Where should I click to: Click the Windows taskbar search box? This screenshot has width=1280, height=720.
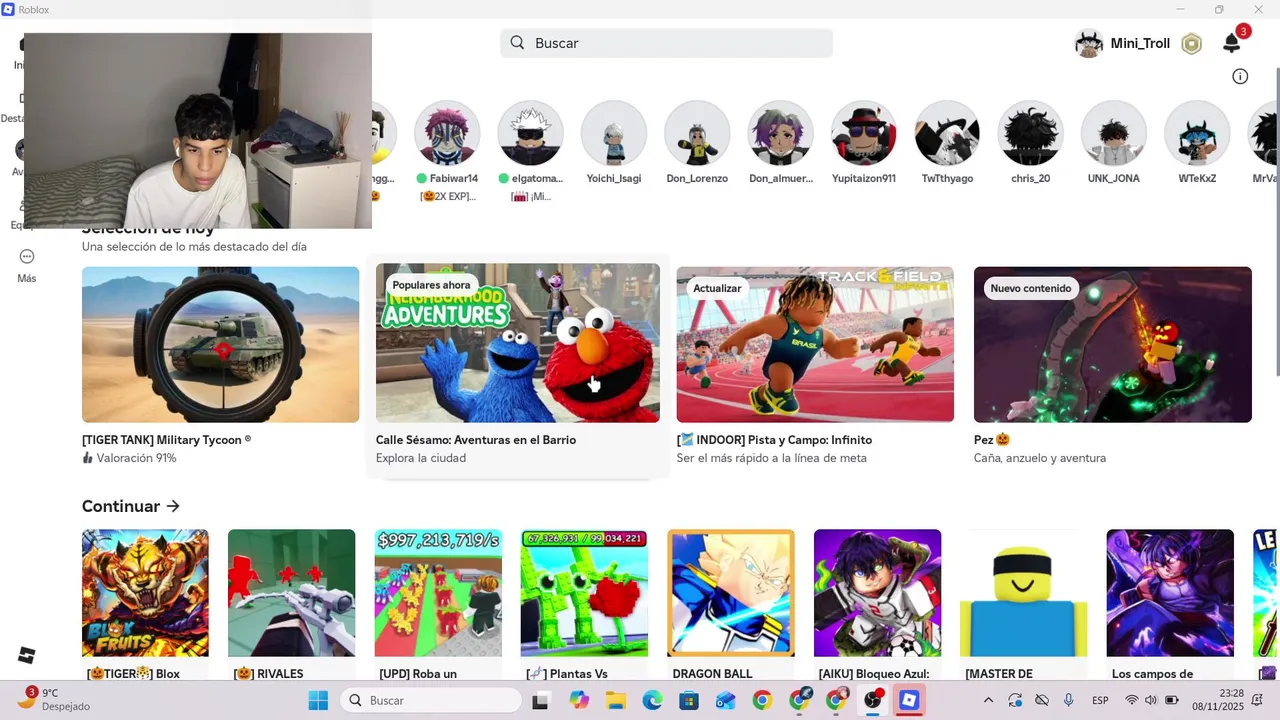tap(431, 700)
